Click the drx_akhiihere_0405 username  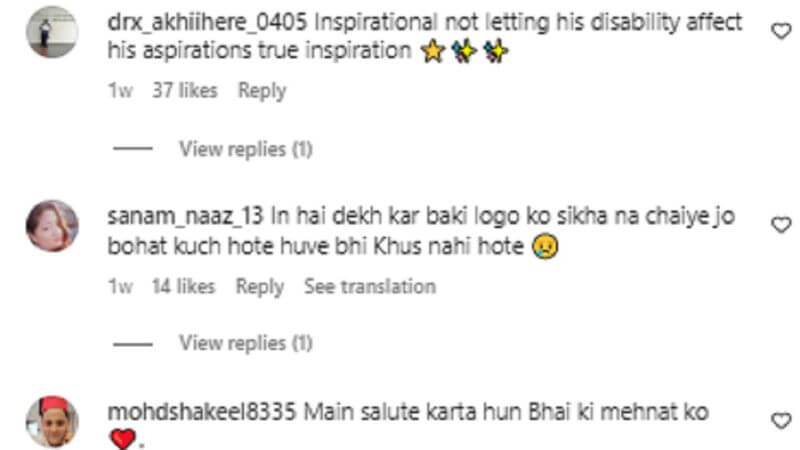pos(207,22)
